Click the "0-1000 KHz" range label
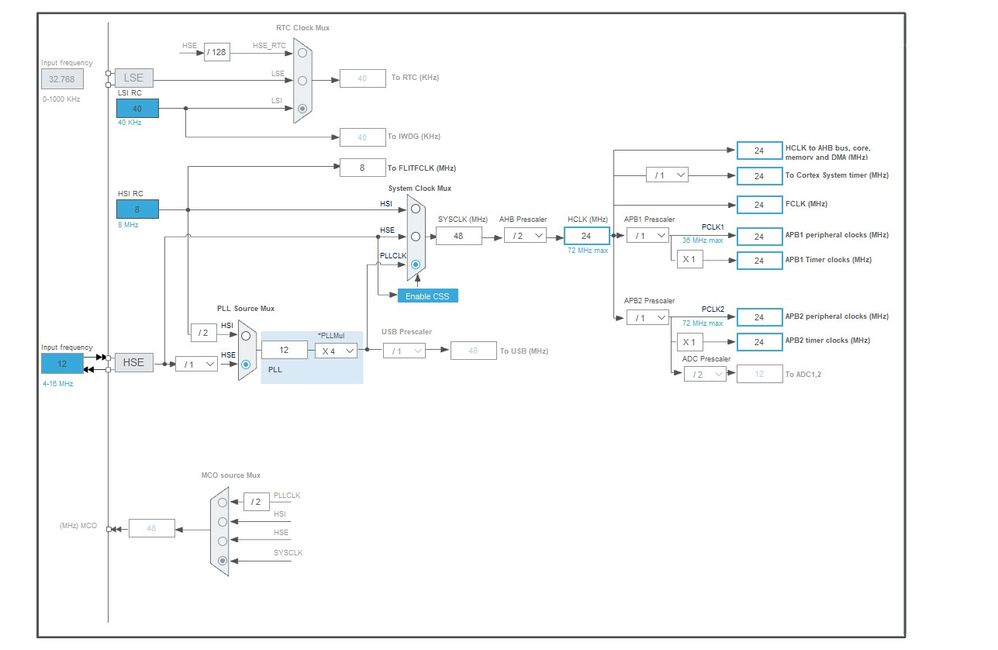This screenshot has height=650, width=998. [62, 99]
